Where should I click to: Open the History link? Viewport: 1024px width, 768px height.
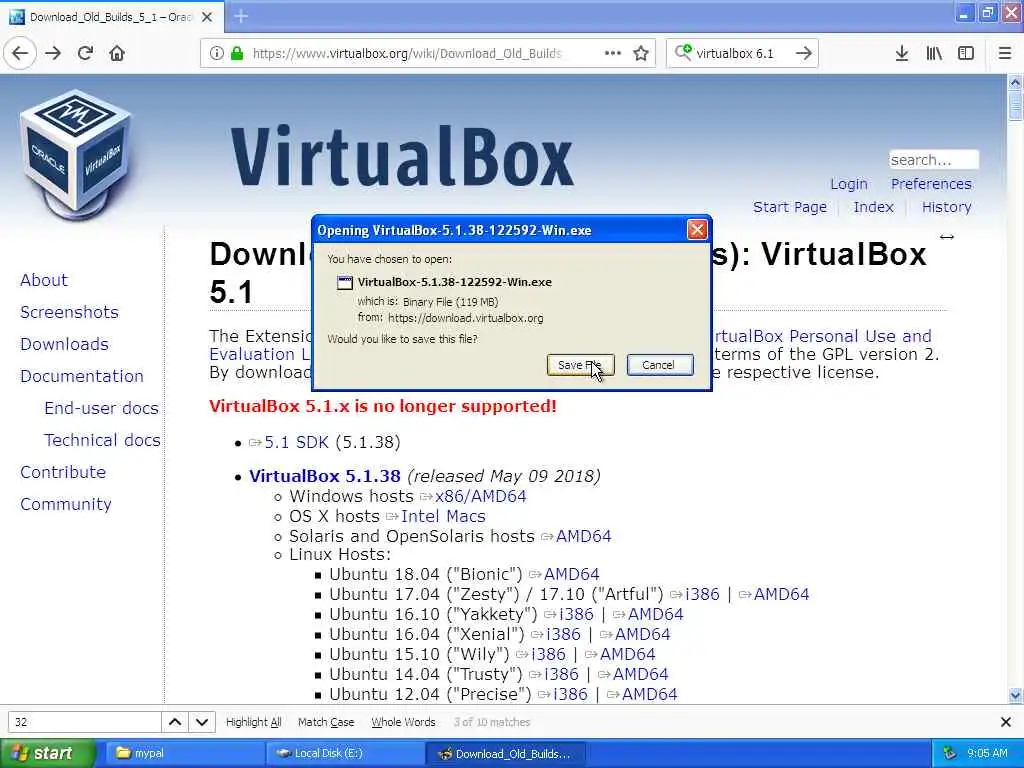point(946,207)
